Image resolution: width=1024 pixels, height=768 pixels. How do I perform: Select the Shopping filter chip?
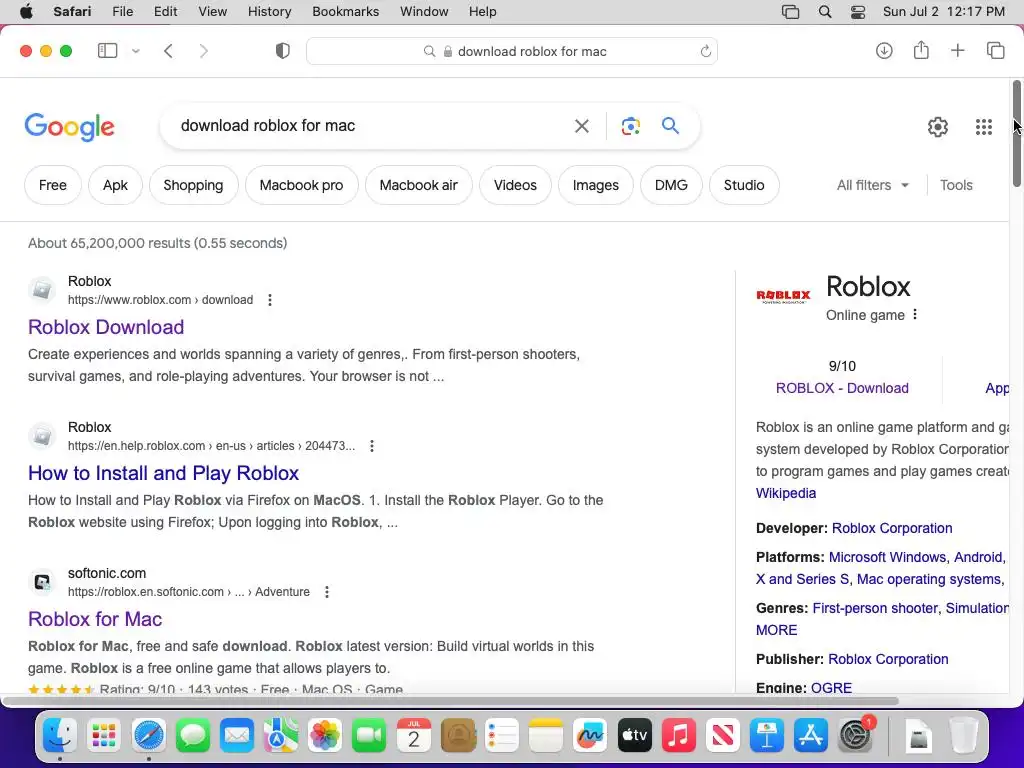[193, 185]
